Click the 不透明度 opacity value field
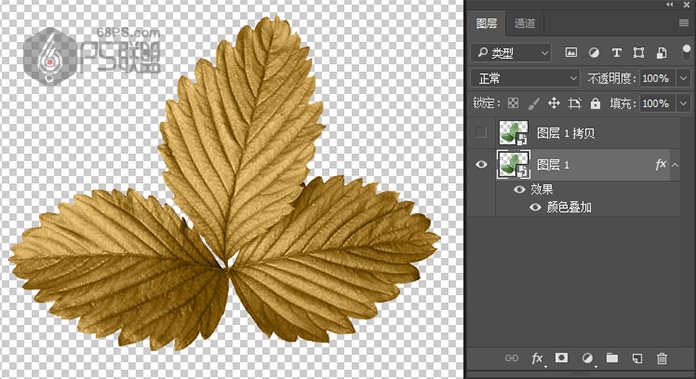The width and height of the screenshot is (696, 379). pyautogui.click(x=656, y=79)
